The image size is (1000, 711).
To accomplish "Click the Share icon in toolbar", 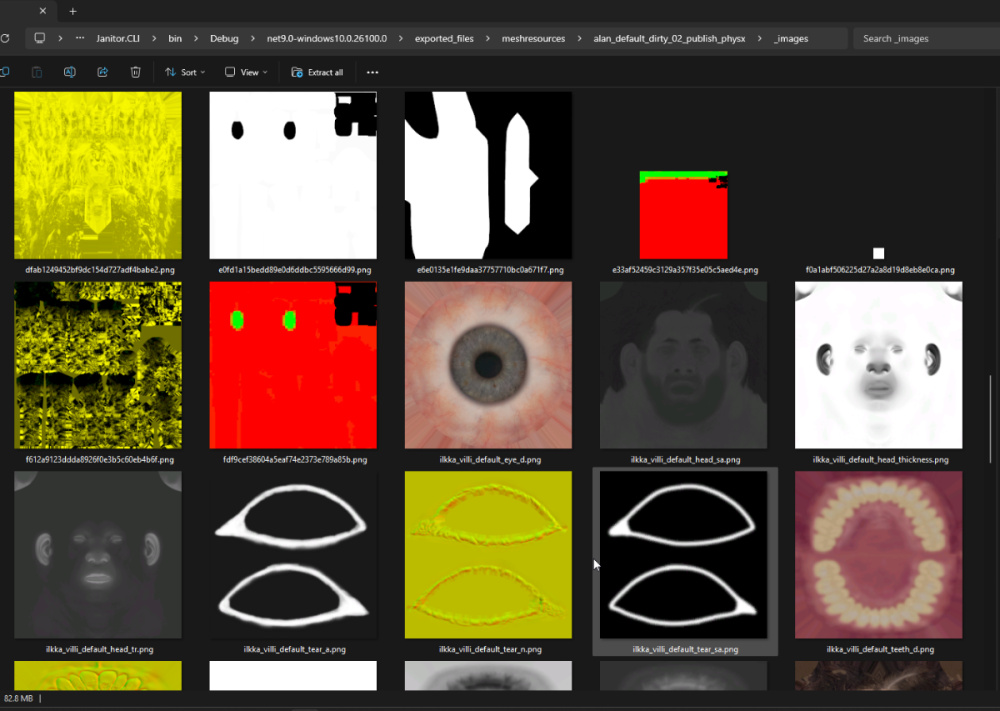I will [x=103, y=72].
